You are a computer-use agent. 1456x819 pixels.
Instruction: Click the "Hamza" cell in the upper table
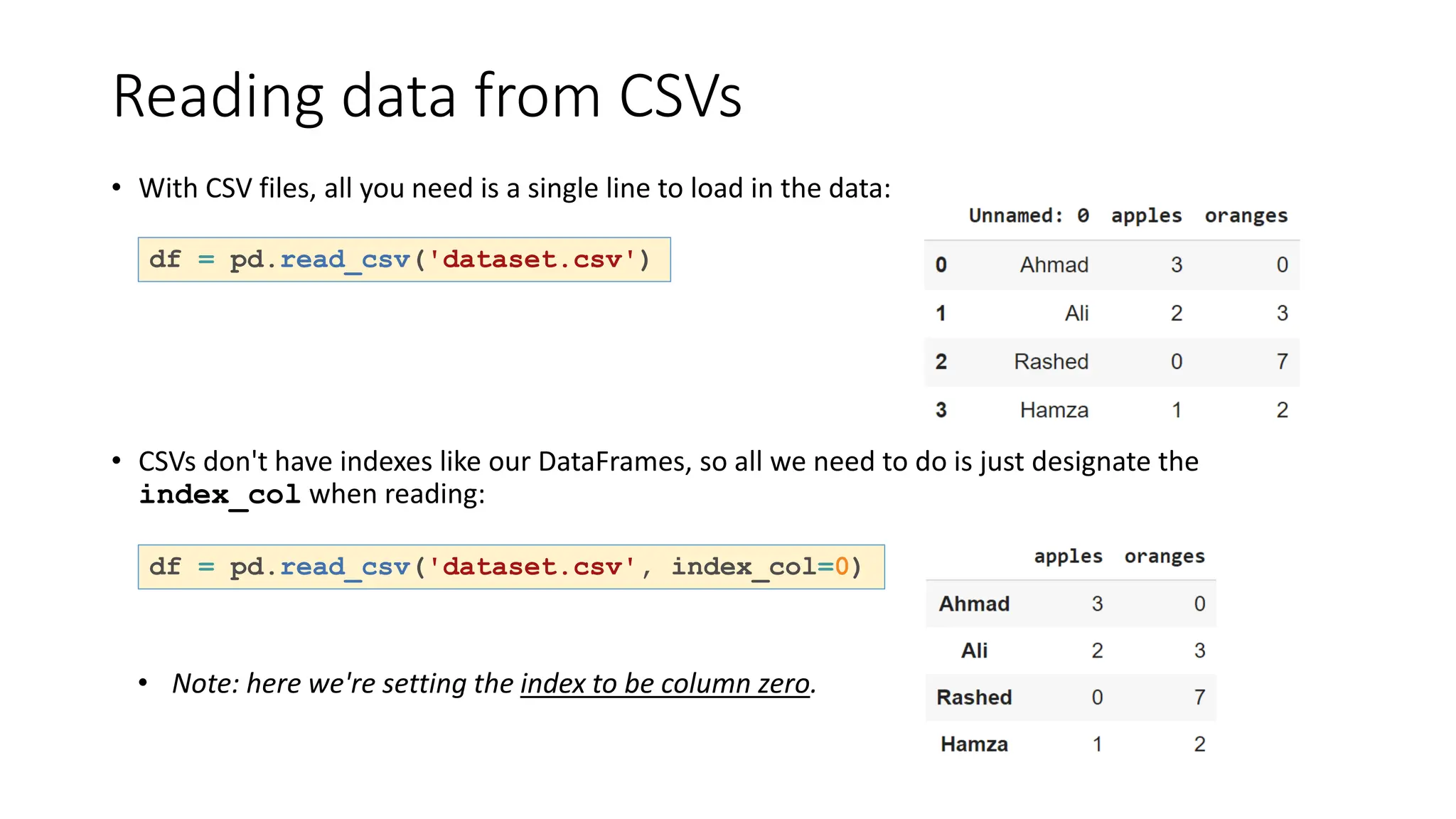1054,410
